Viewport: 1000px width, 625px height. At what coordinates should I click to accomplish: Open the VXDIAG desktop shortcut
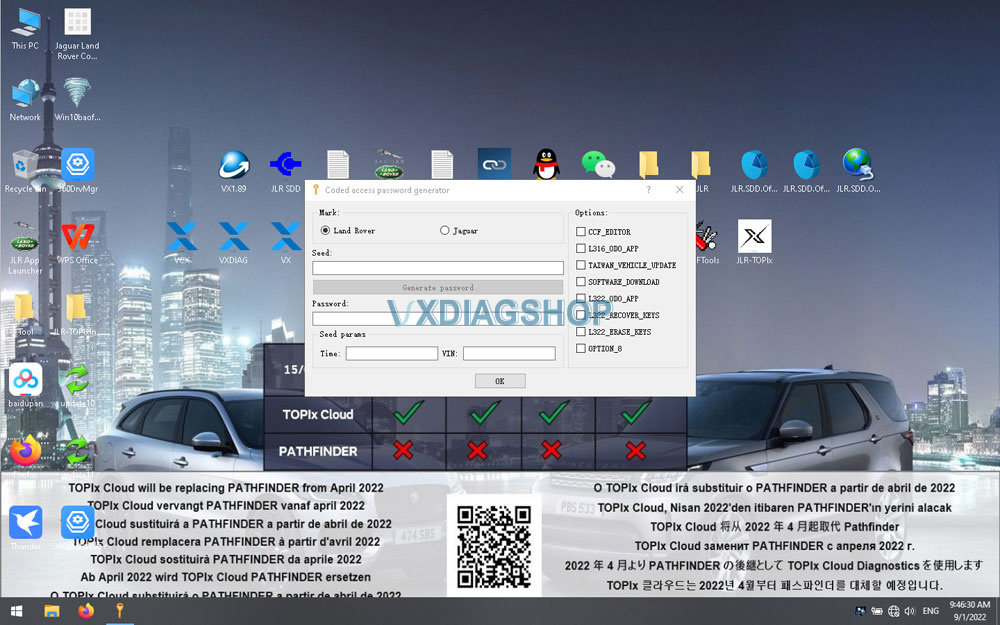point(233,242)
